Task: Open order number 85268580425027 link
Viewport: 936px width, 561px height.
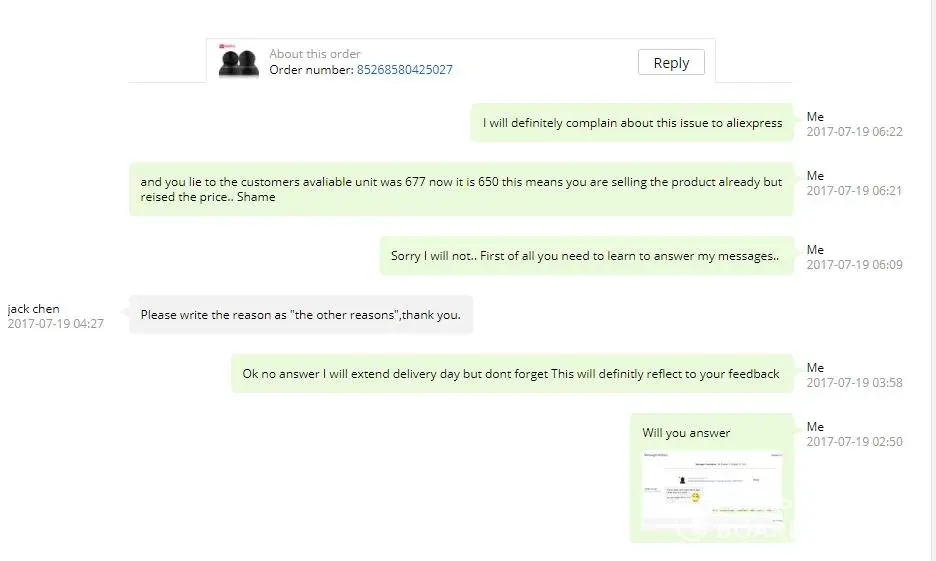Action: coord(404,70)
